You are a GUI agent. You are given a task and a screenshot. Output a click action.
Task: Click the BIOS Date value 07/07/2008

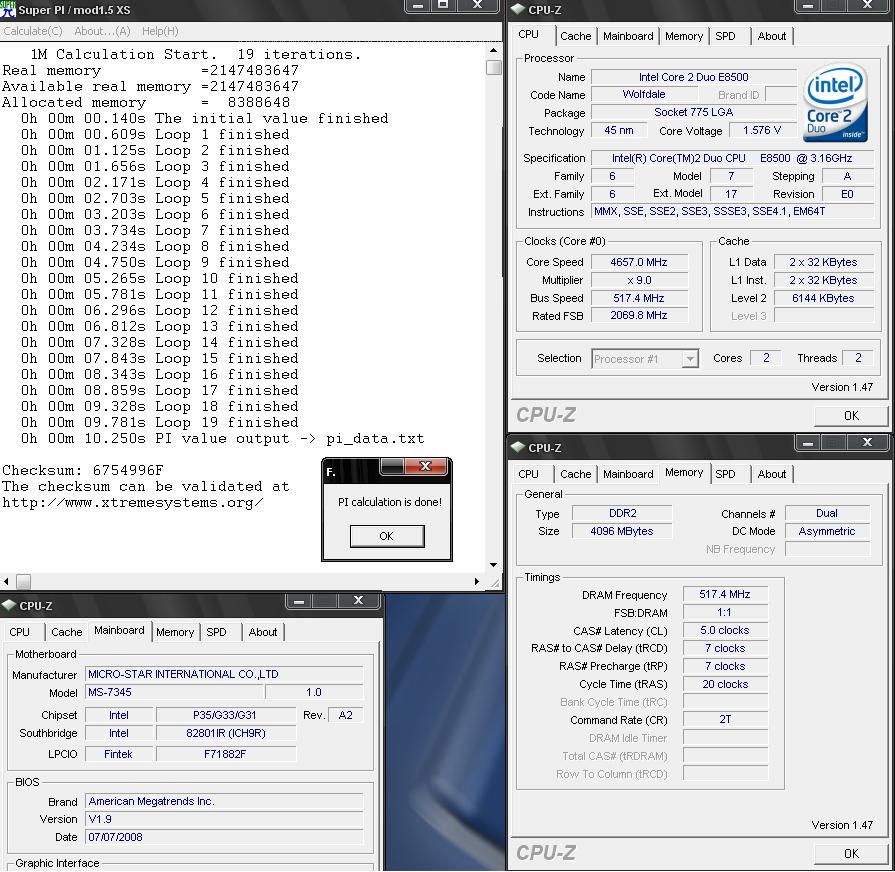[x=224, y=837]
